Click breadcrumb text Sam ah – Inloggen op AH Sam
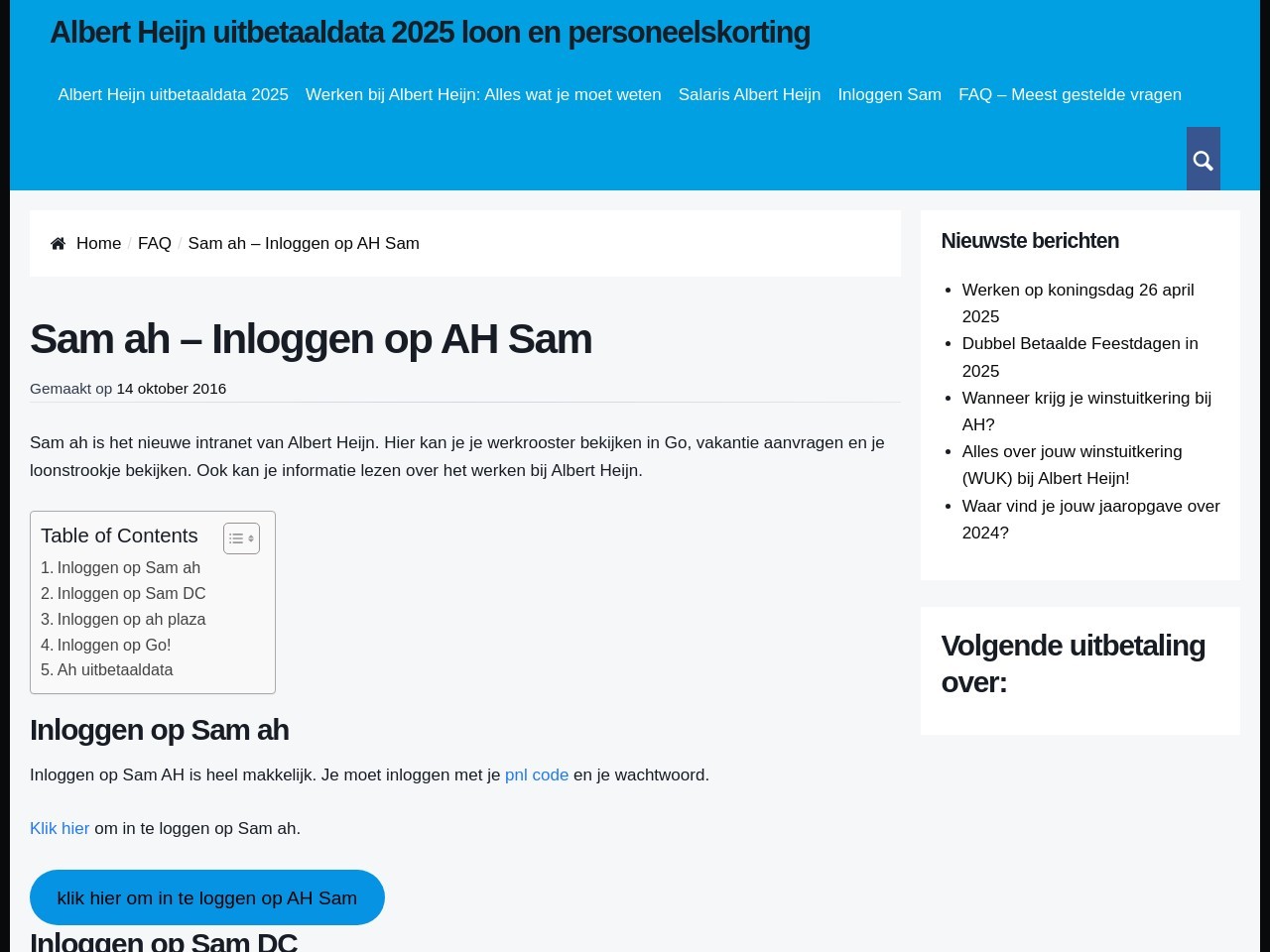Screen dimensions: 1270x952 click(304, 244)
